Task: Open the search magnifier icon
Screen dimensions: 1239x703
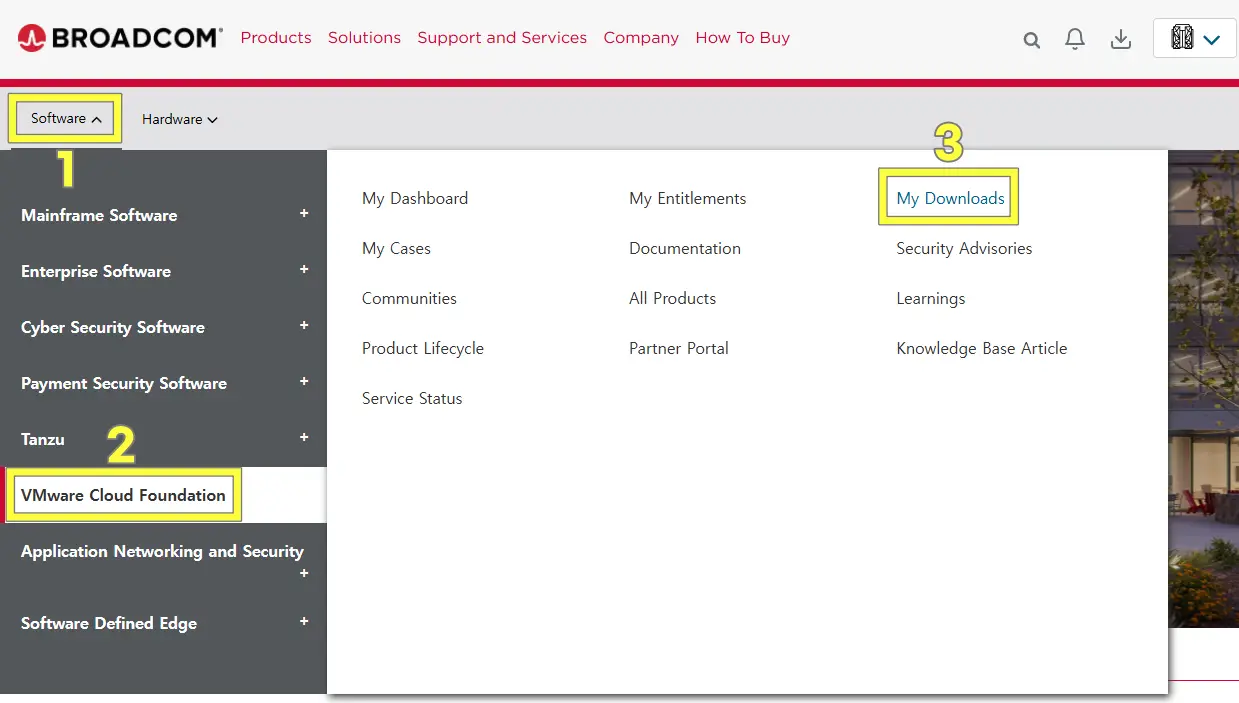Action: [x=1032, y=40]
